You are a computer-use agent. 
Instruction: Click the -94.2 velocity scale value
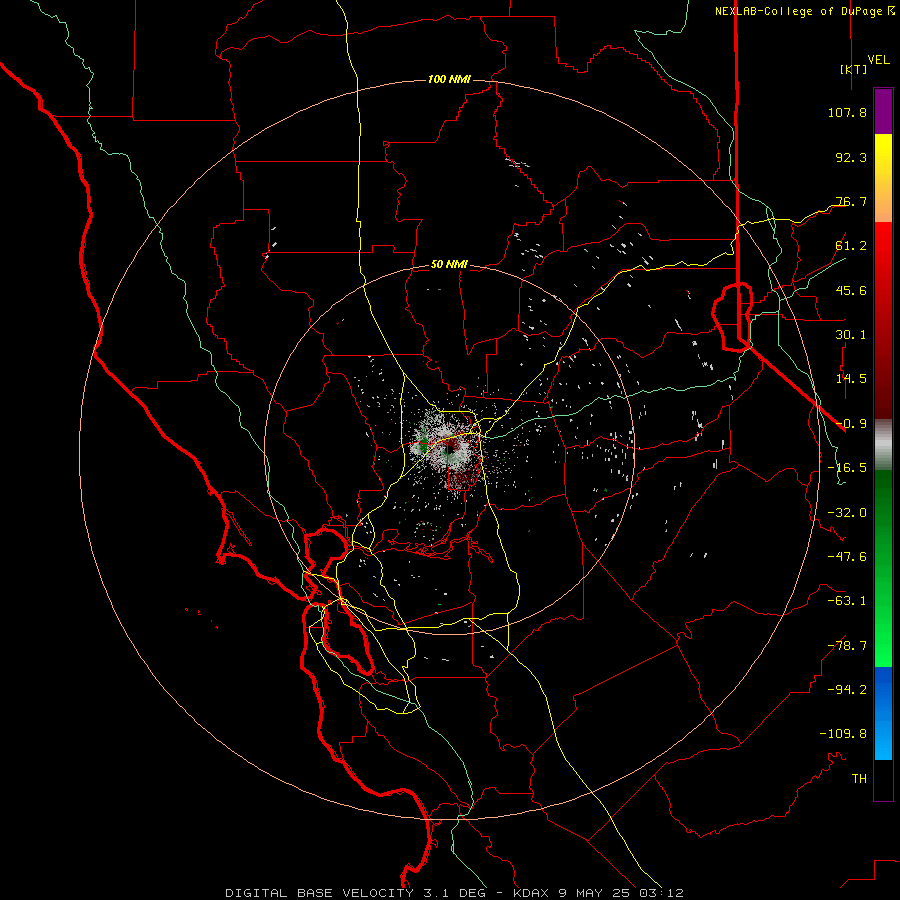(847, 690)
